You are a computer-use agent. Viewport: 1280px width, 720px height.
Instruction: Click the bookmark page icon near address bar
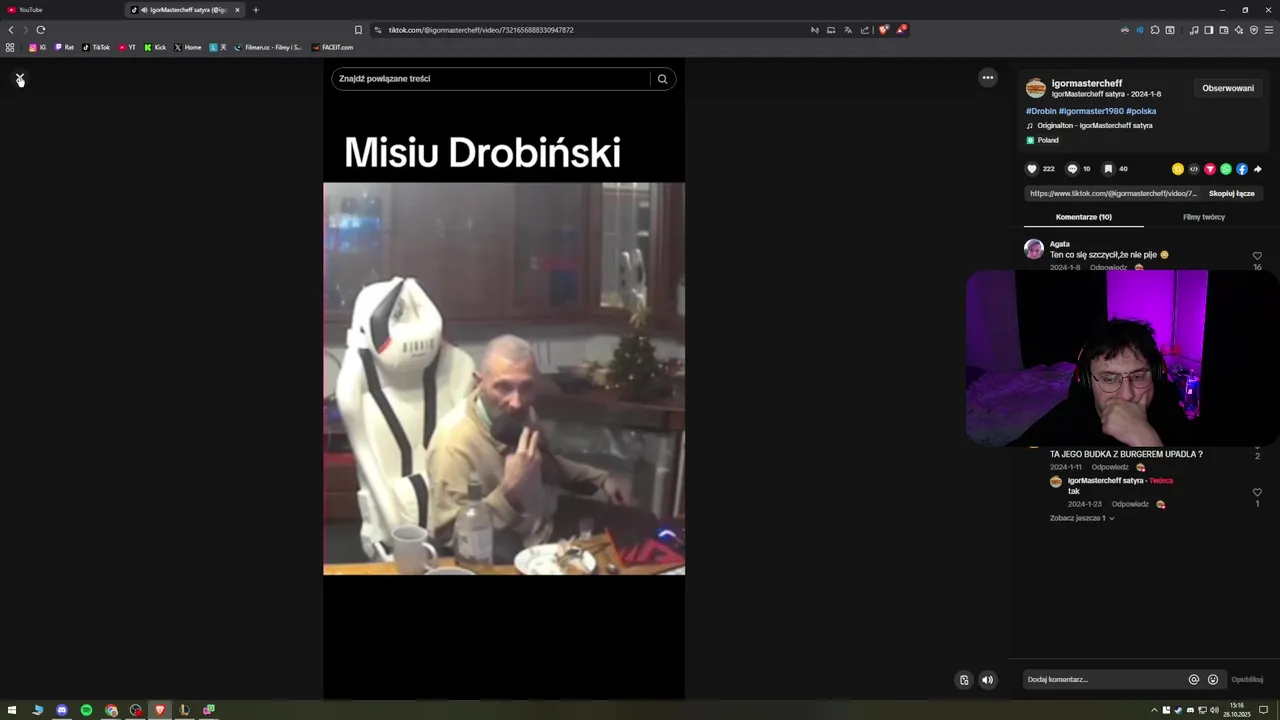[358, 30]
